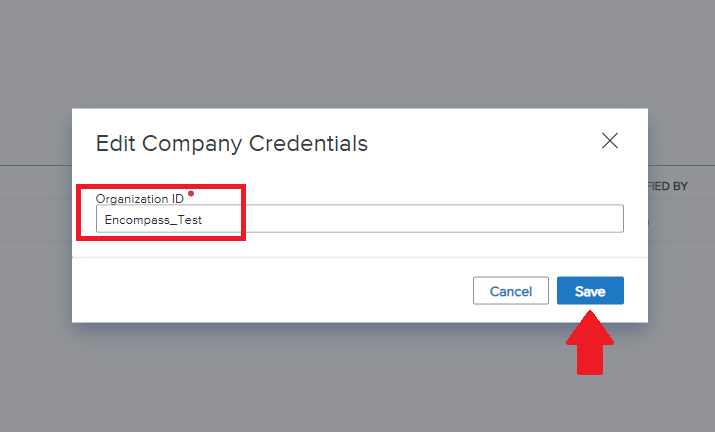Screen dimensions: 715x432
Task: Click the dimmed background above the dialog
Action: [x=358, y=54]
